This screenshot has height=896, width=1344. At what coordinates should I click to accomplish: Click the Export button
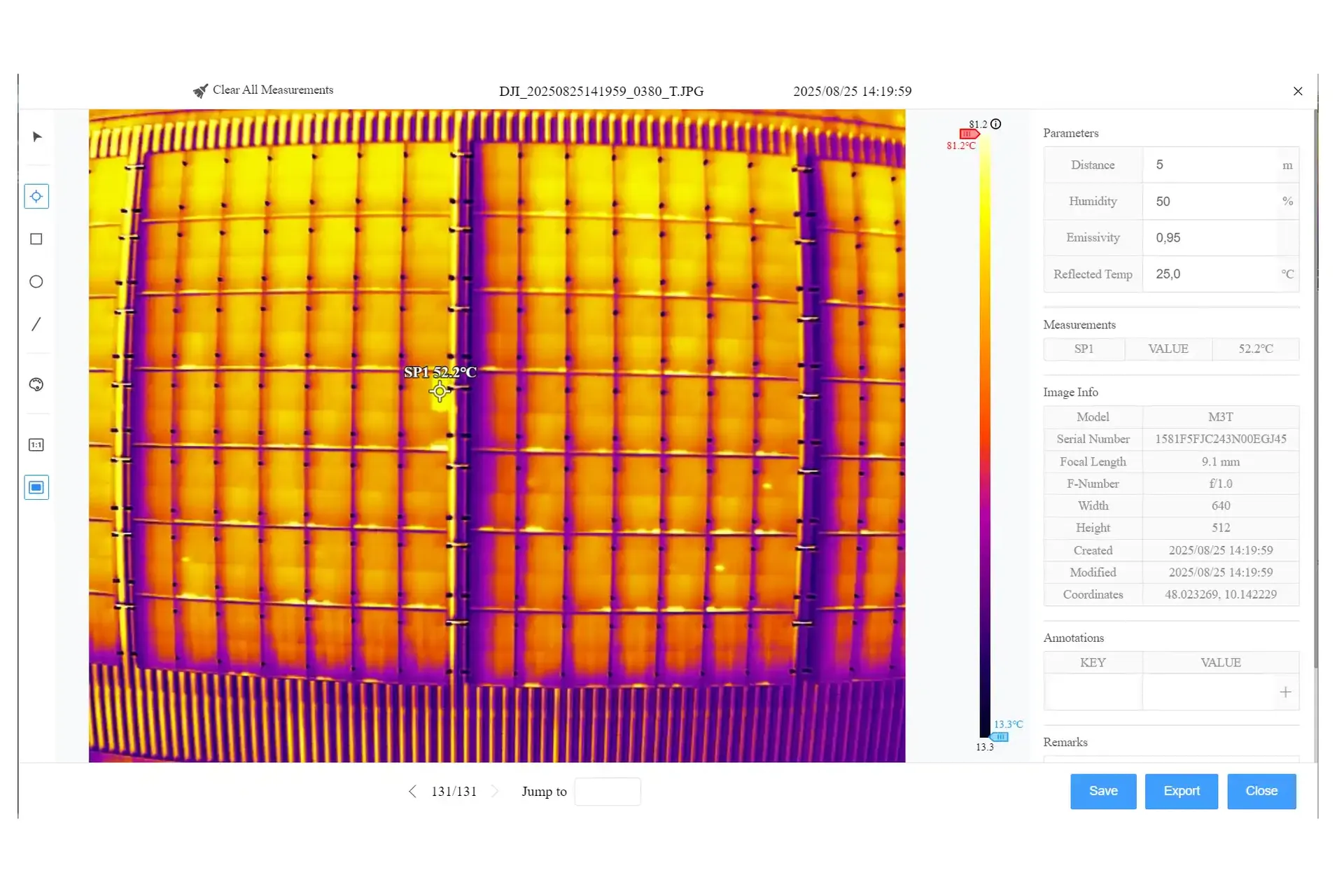[1182, 791]
